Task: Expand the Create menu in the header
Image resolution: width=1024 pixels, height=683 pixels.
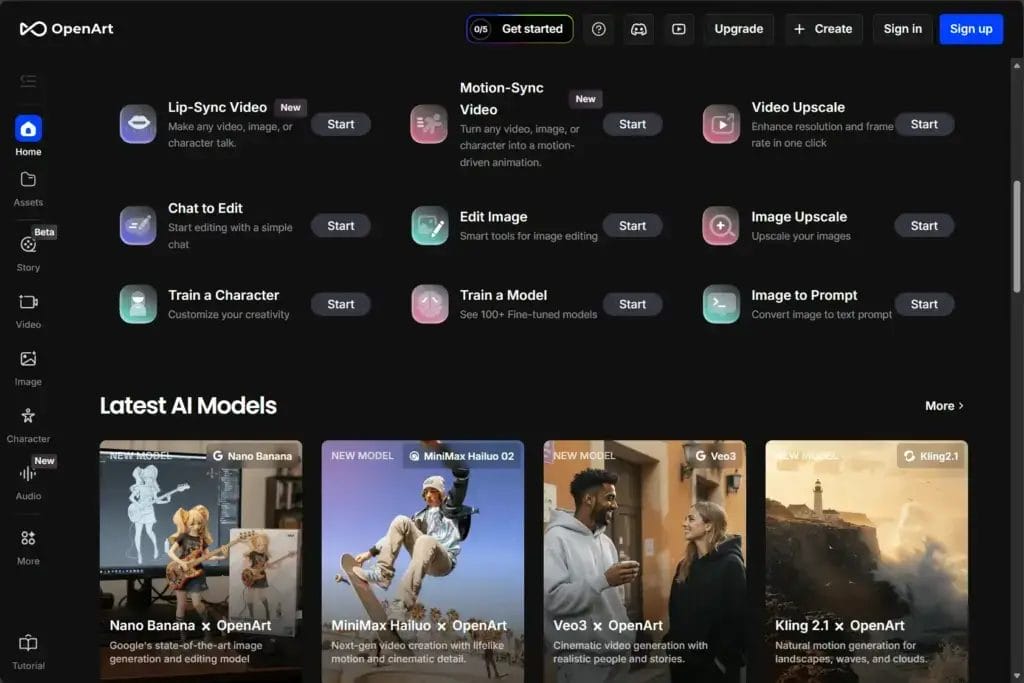Action: coord(823,29)
